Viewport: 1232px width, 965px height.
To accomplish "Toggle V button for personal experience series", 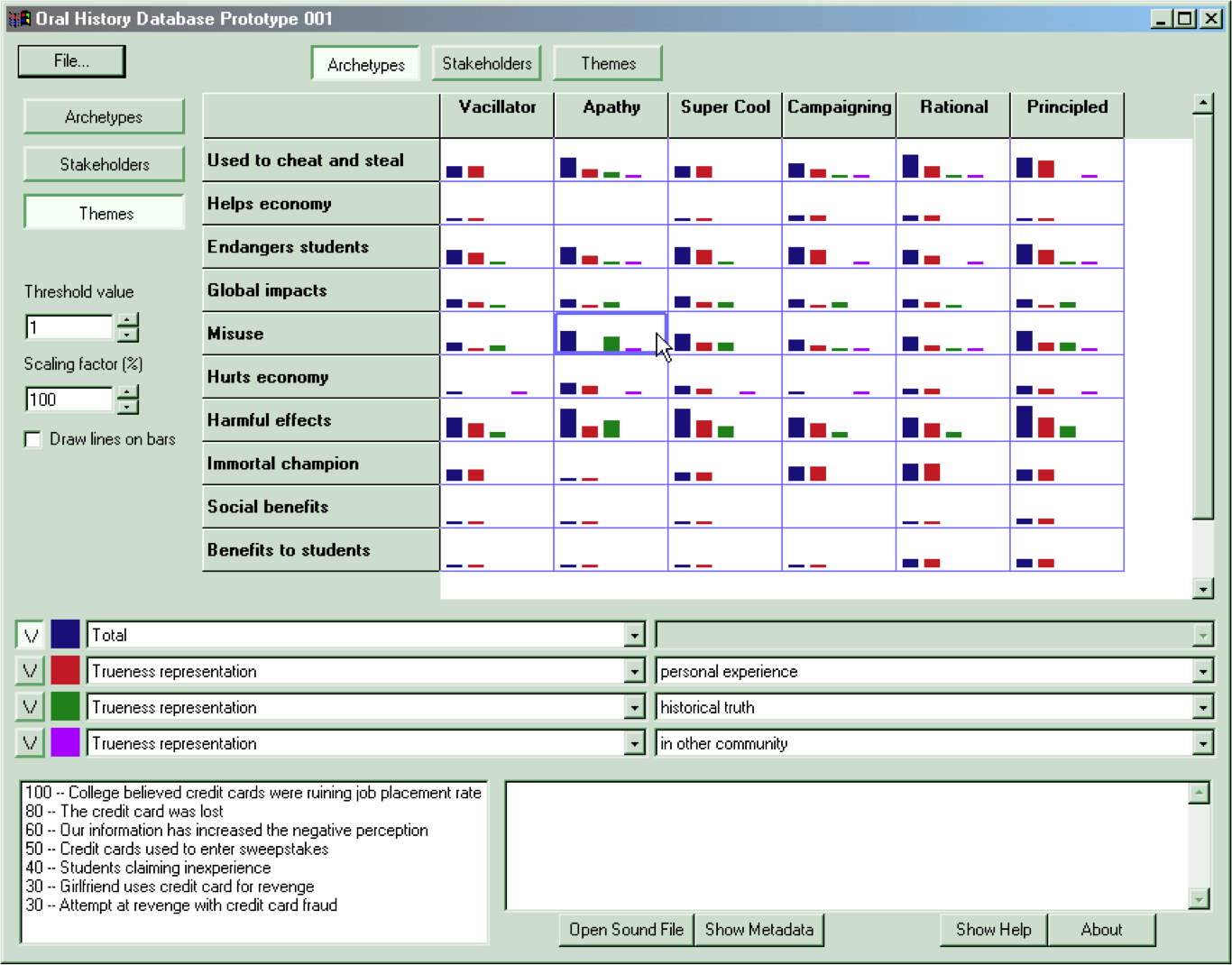I will pyautogui.click(x=30, y=671).
